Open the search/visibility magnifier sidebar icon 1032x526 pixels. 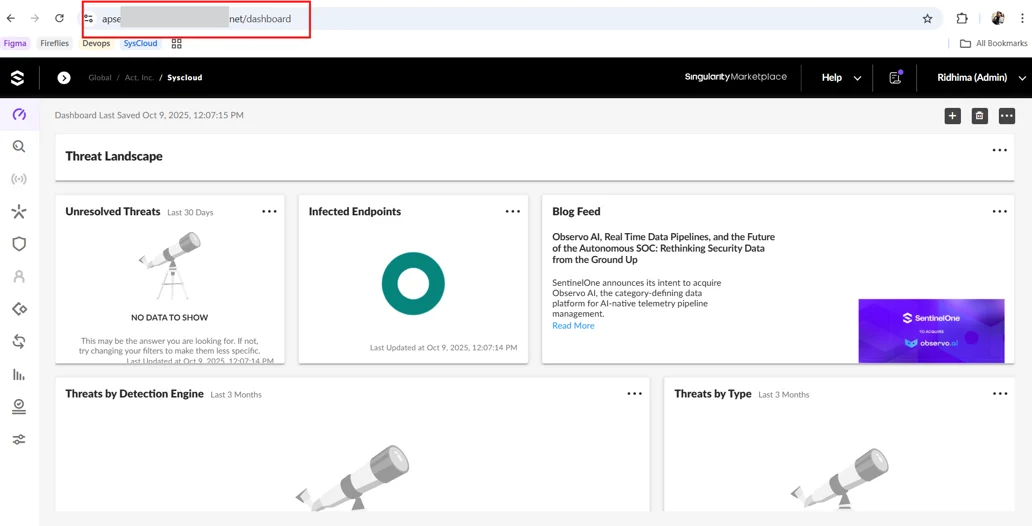(19, 147)
